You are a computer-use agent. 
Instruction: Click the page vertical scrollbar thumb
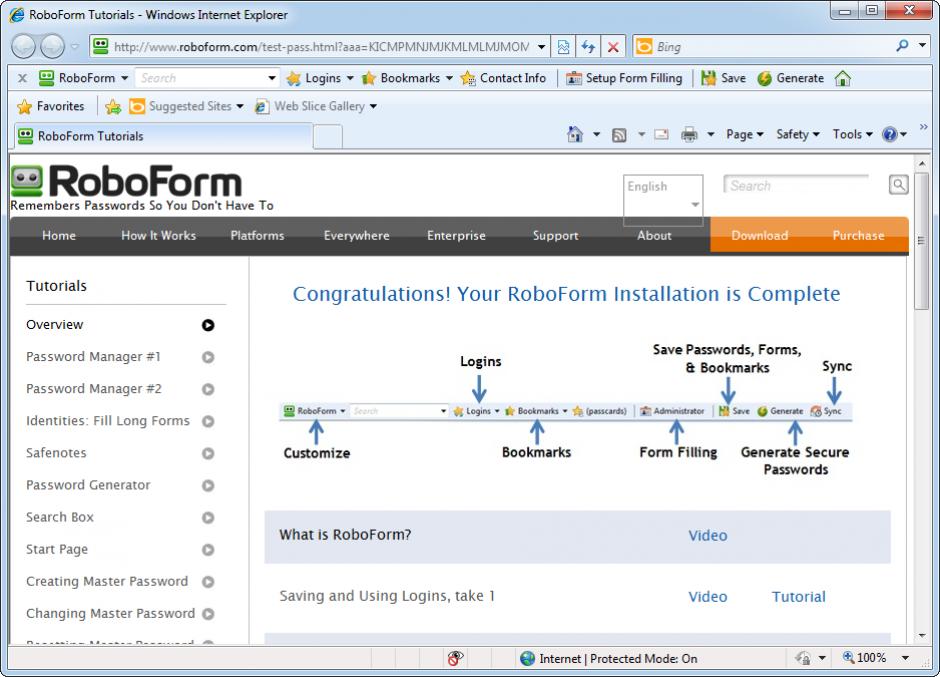tap(921, 240)
